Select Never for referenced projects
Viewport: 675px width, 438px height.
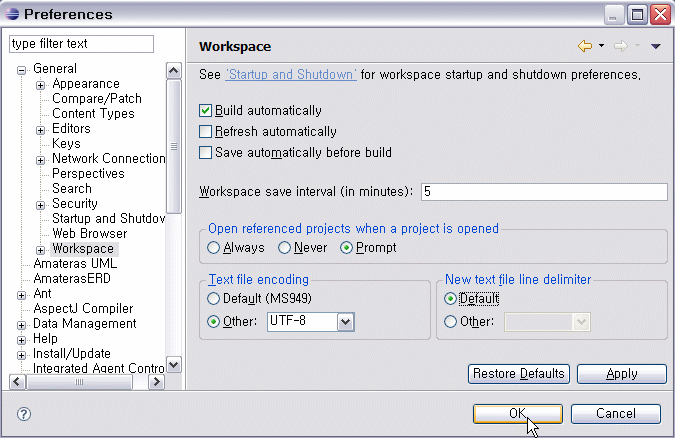pos(285,248)
